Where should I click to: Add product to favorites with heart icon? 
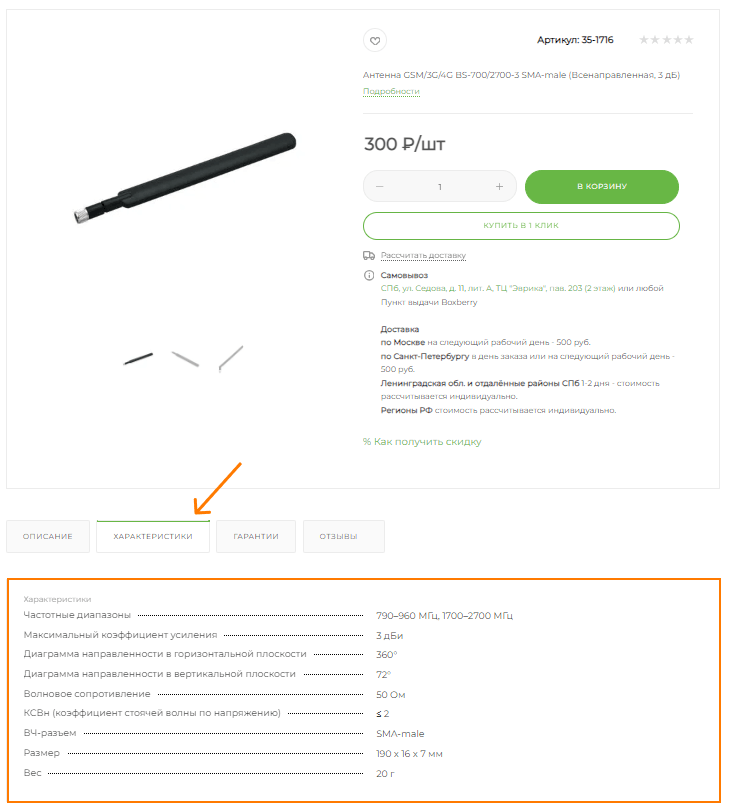(375, 40)
